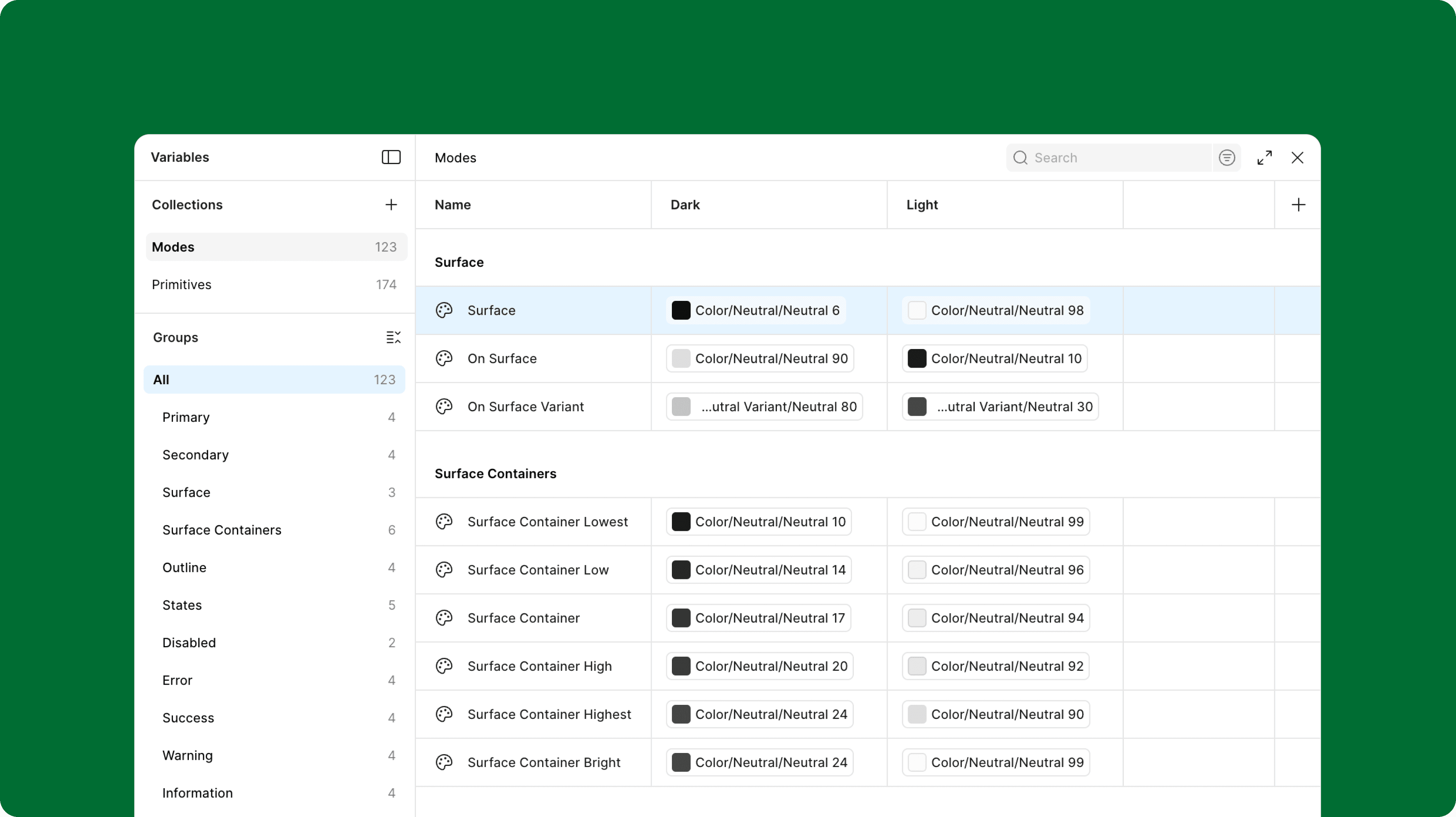Click palette icon of Surface Container Lowest
The height and width of the screenshot is (817, 1456).
point(444,521)
